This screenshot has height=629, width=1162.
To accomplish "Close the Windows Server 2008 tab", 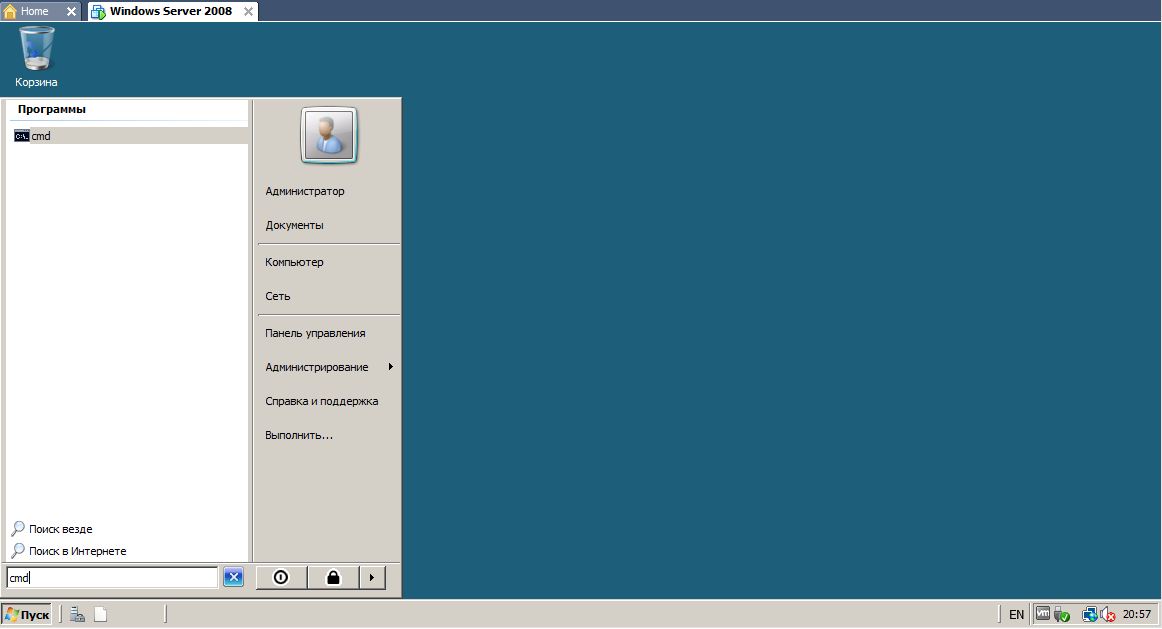I will tap(248, 11).
